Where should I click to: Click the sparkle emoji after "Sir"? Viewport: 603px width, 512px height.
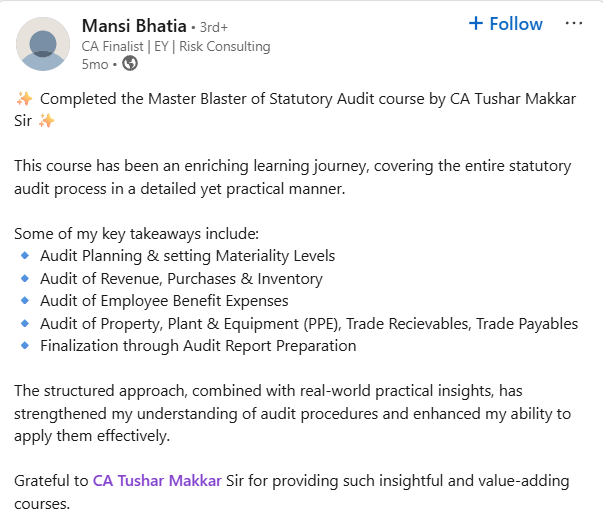point(46,121)
